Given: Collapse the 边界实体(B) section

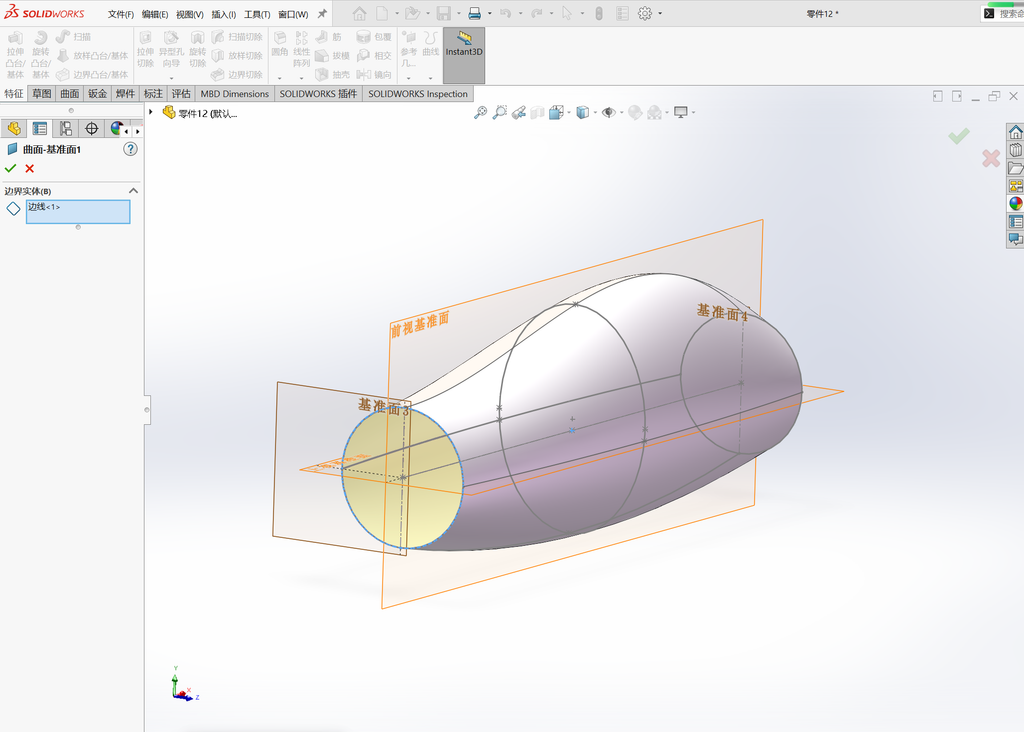Looking at the screenshot, I should pyautogui.click(x=133, y=191).
